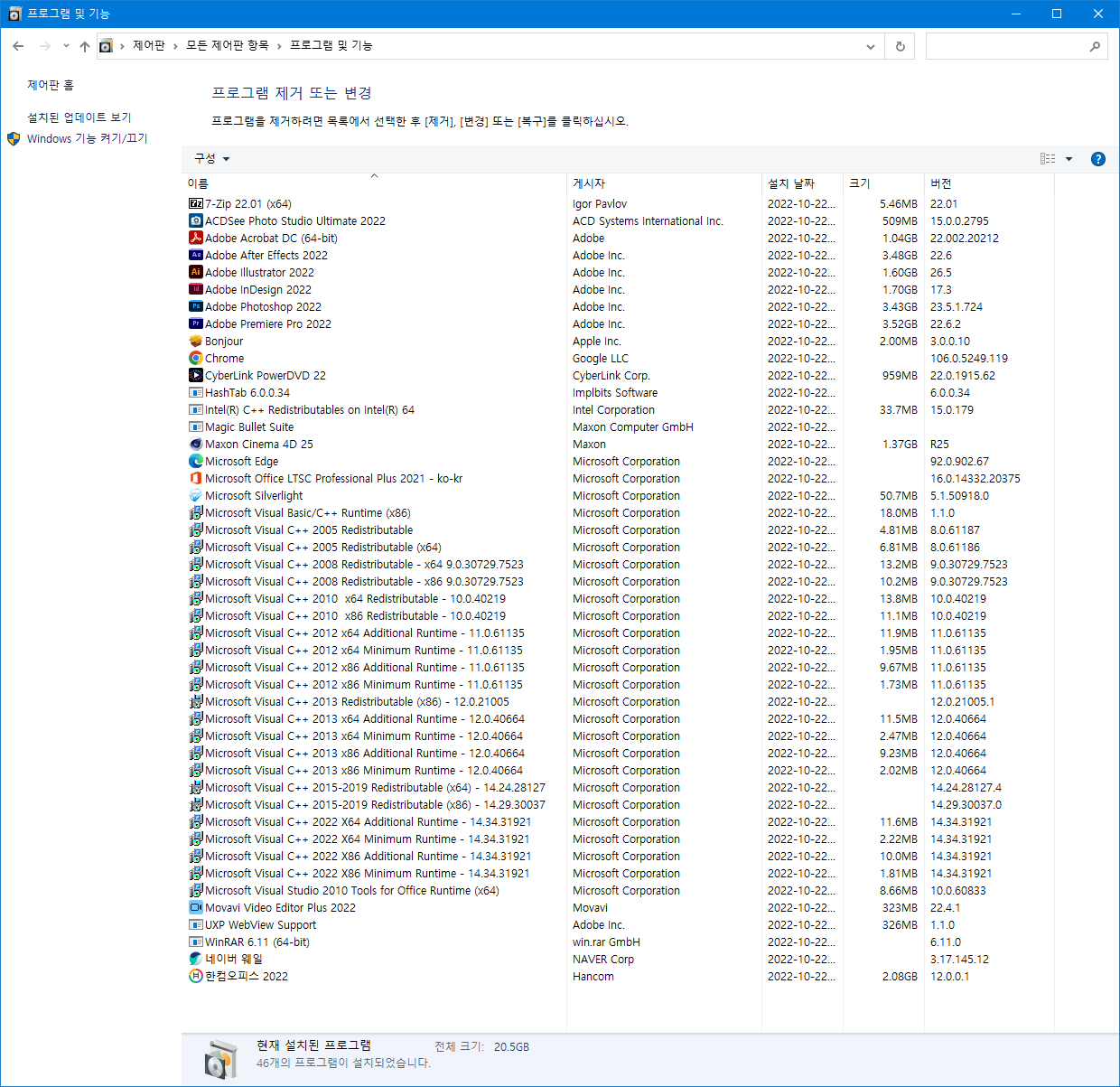Click the 모든 제어판 항목 breadcrumb
The height and width of the screenshot is (1087, 1120).
[228, 46]
